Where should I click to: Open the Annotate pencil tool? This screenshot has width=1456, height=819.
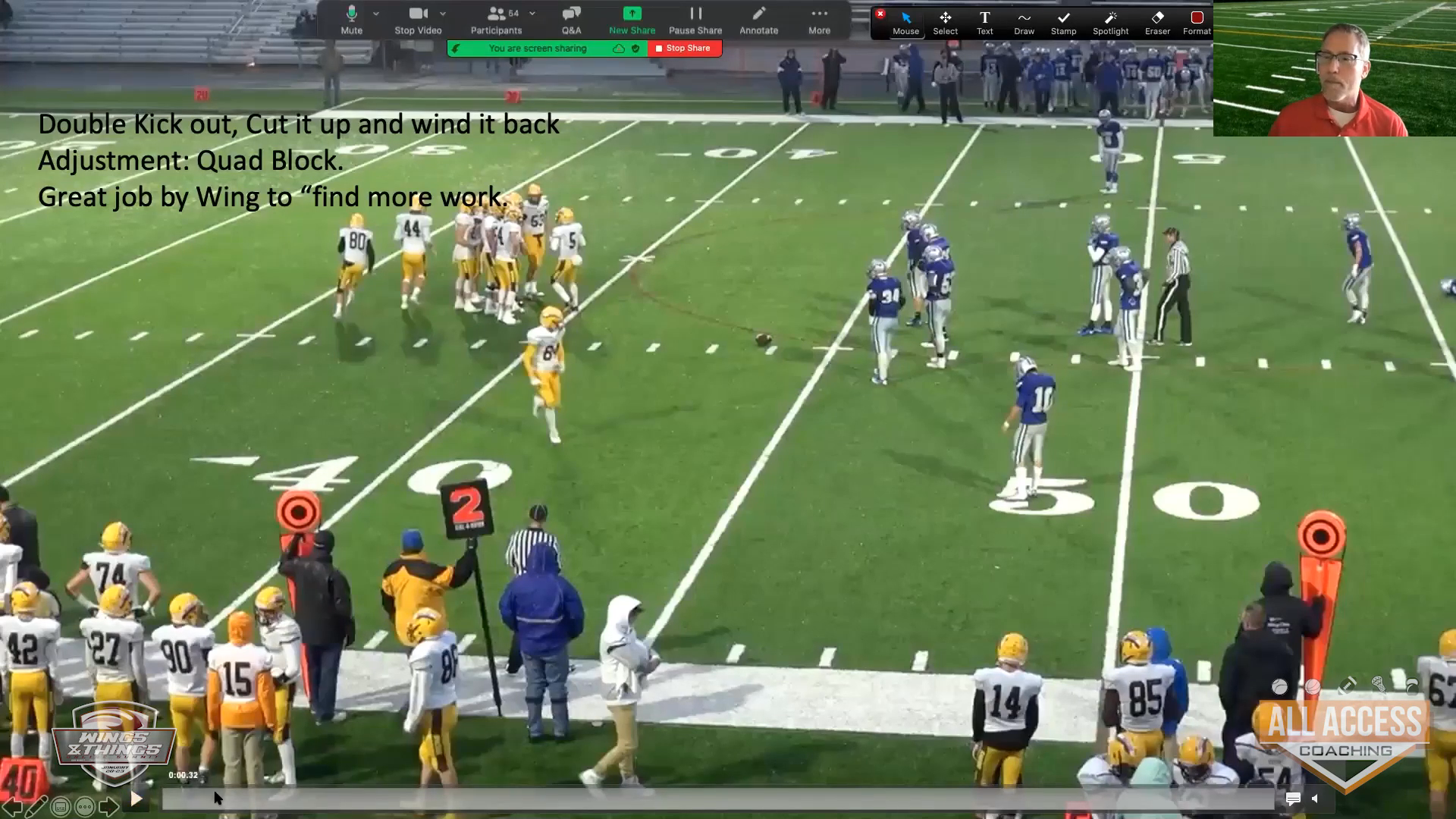point(758,20)
